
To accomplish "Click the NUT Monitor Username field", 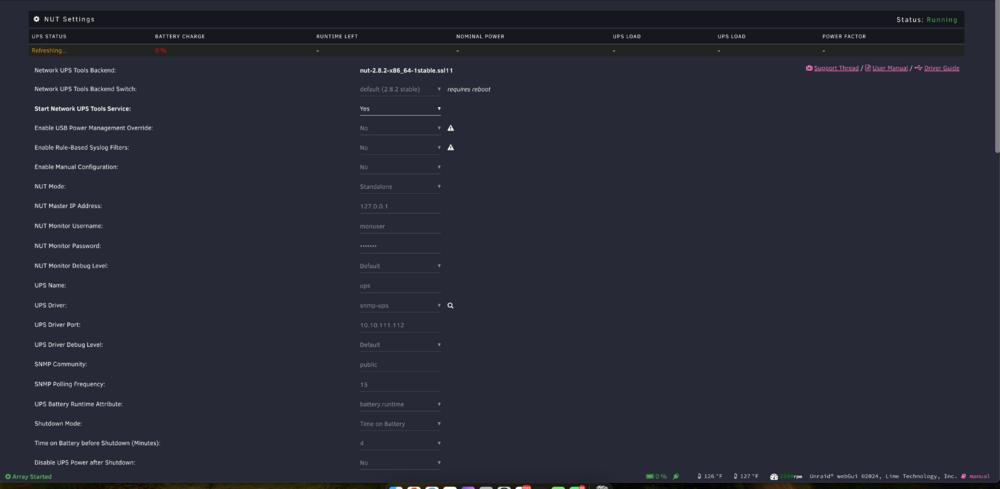I will (400, 226).
